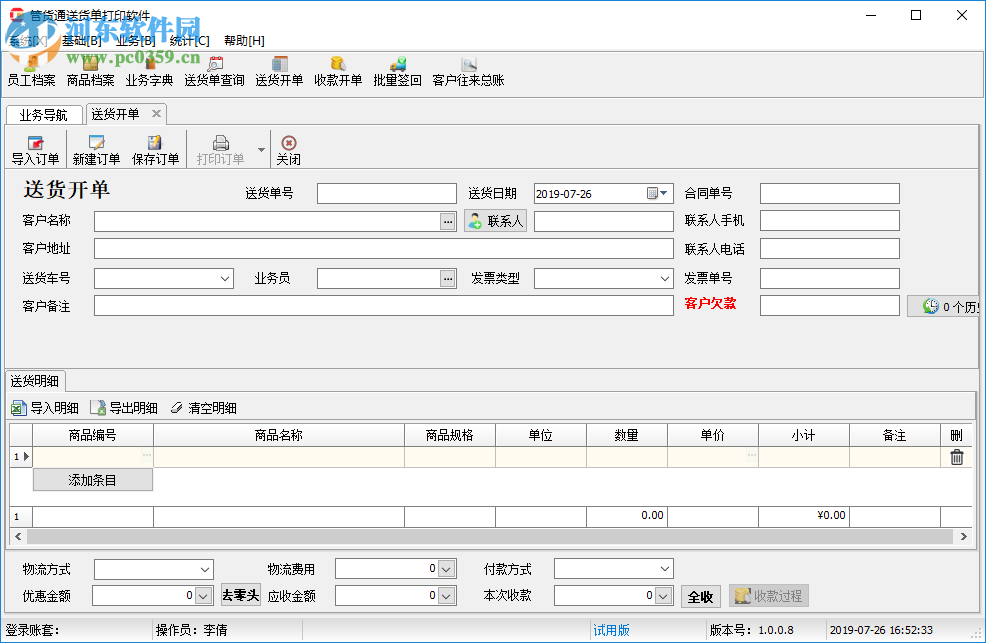Click the 合同单号 input field
The image size is (986, 643).
829,194
